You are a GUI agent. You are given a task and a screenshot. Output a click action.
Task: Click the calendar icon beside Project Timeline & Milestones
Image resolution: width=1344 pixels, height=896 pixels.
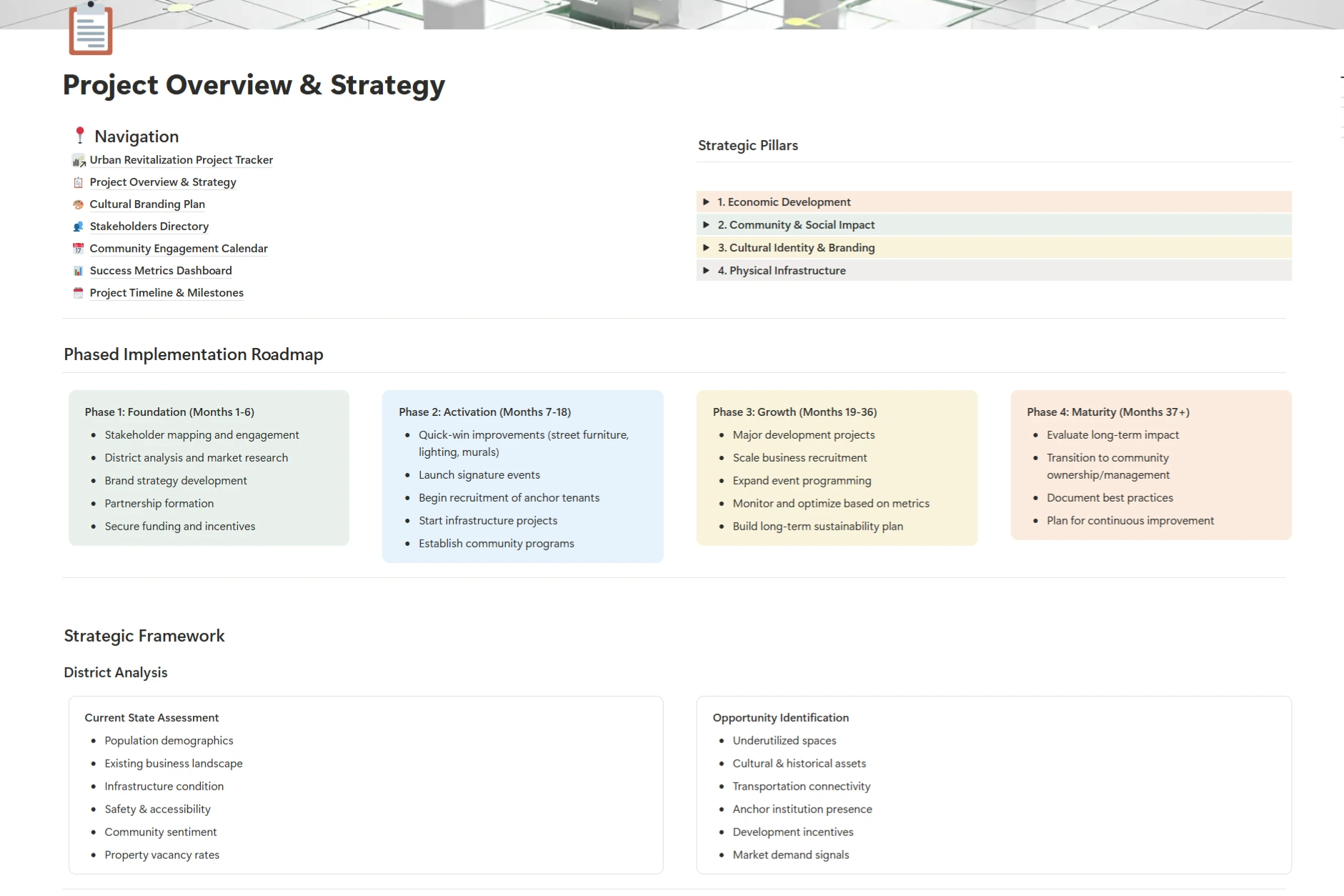click(79, 294)
